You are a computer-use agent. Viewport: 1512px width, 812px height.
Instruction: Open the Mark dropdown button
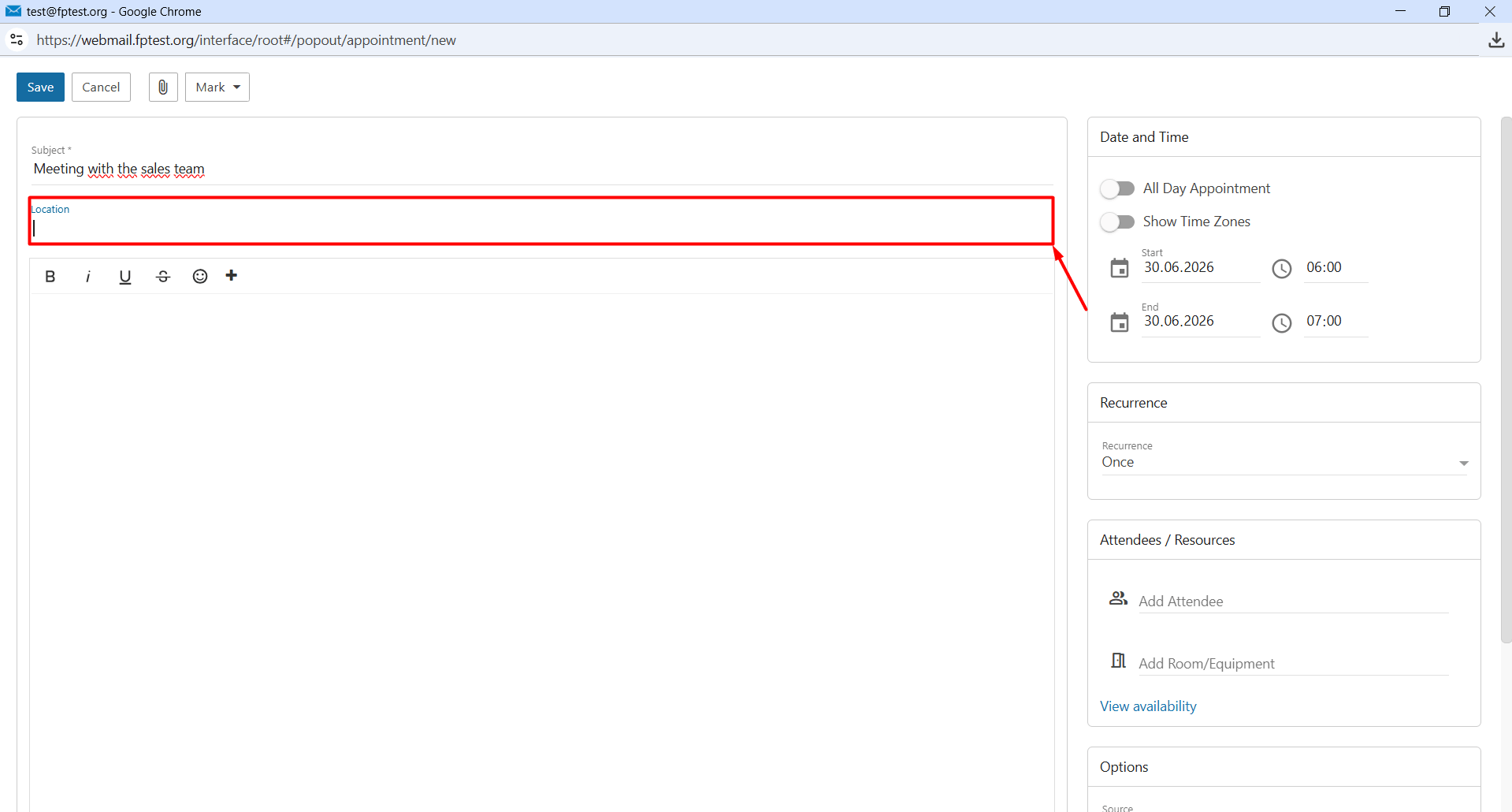pyautogui.click(x=217, y=87)
